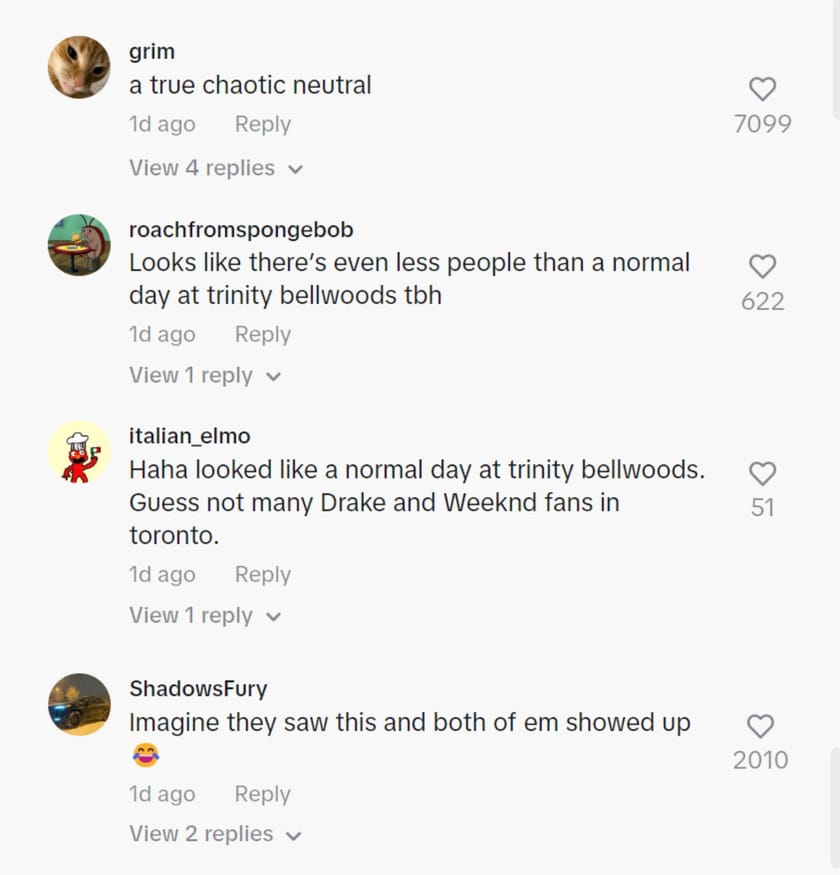The width and height of the screenshot is (840, 875).
Task: Open grim's profile picture
Action: coord(79,68)
